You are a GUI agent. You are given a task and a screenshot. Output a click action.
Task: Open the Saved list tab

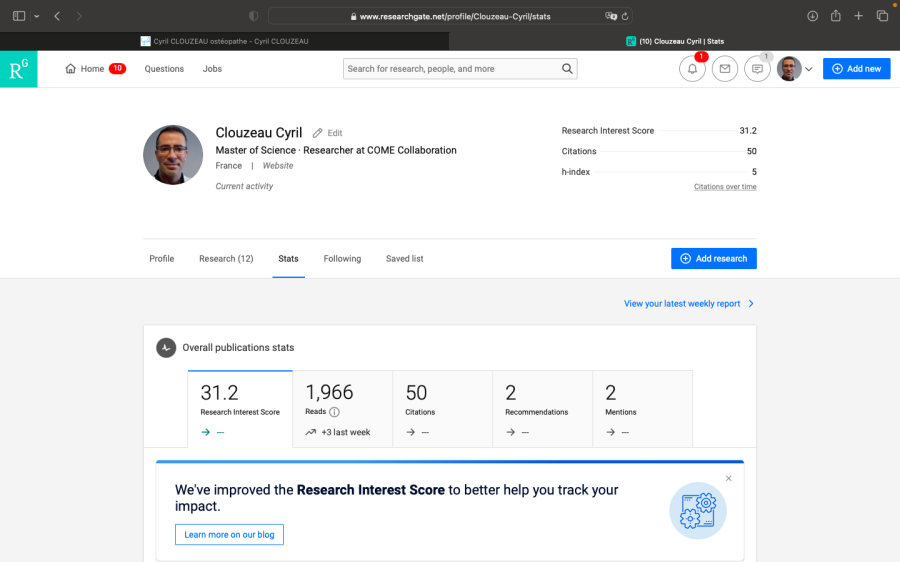click(x=404, y=259)
